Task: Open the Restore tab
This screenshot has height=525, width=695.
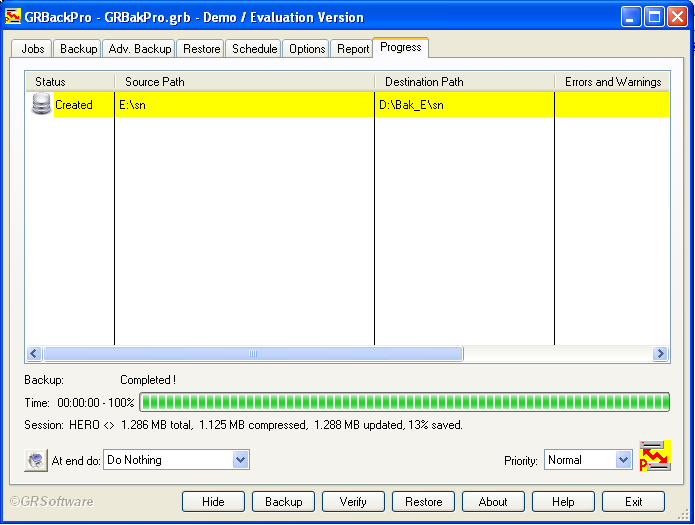Action: point(201,49)
